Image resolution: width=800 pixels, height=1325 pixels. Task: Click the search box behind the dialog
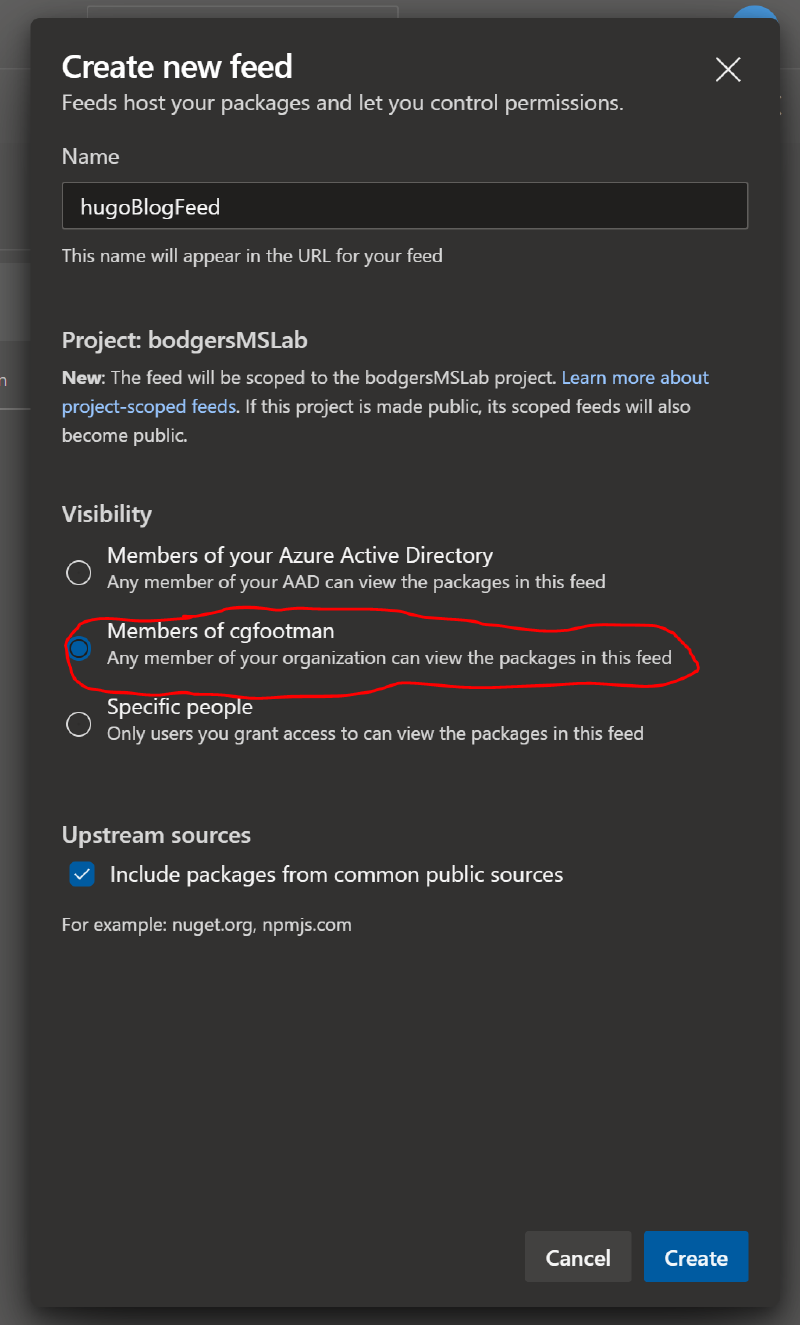(242, 11)
